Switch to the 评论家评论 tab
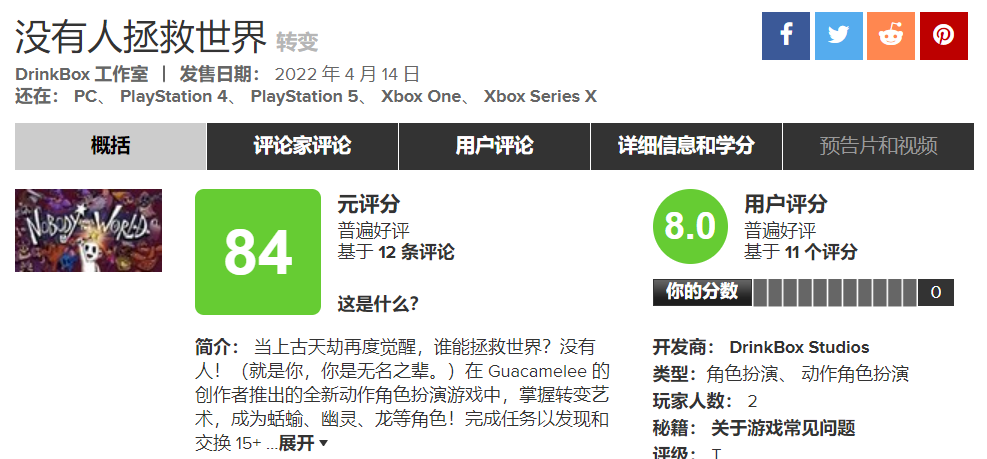 pyautogui.click(x=302, y=146)
